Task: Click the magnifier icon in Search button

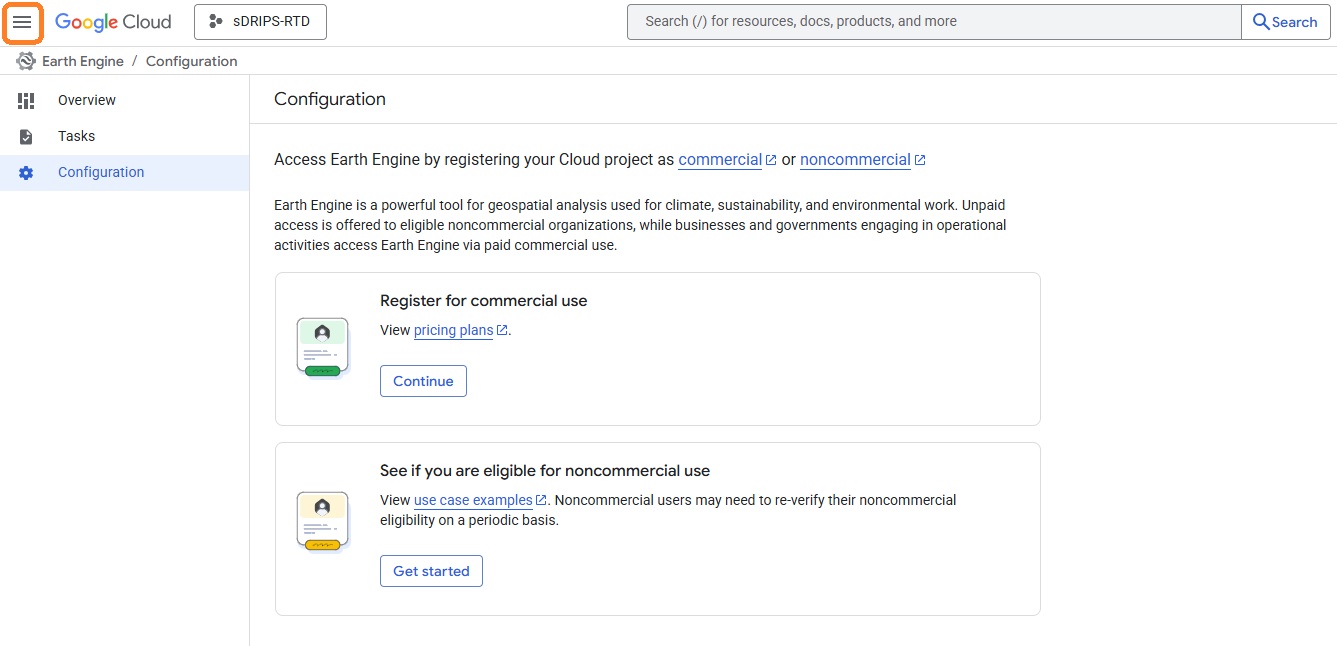Action: point(1261,22)
